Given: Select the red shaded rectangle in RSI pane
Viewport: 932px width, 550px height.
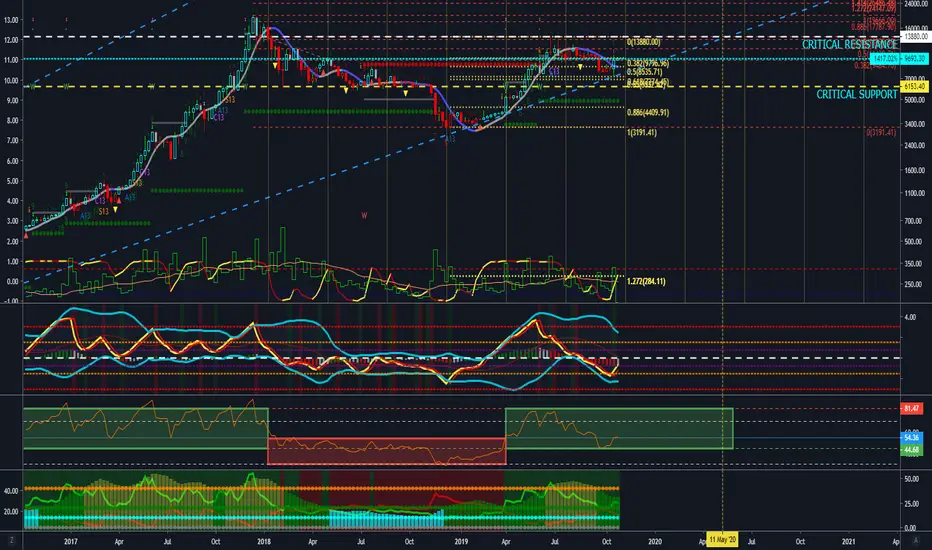Looking at the screenshot, I should pyautogui.click(x=387, y=451).
